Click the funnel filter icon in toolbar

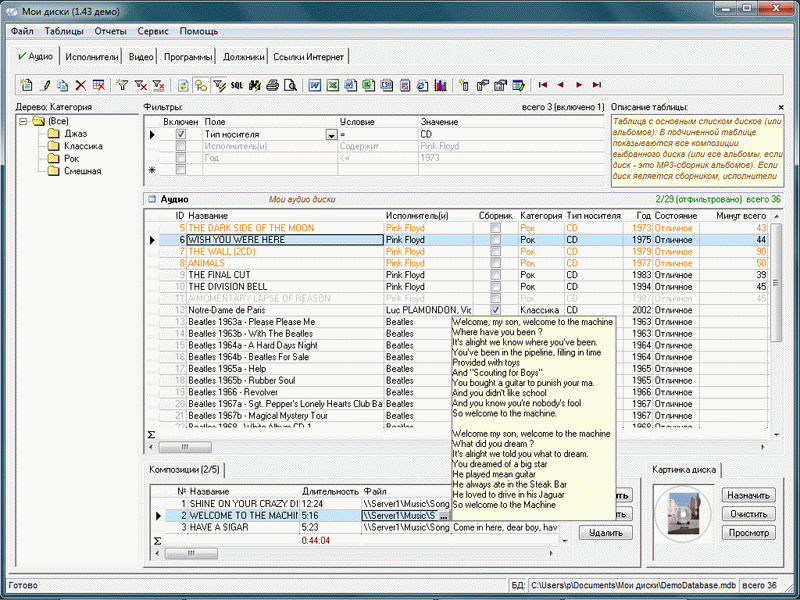[x=123, y=85]
